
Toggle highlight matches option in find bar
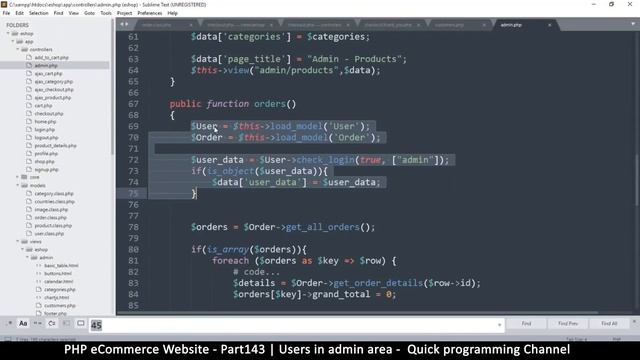pos(81,324)
